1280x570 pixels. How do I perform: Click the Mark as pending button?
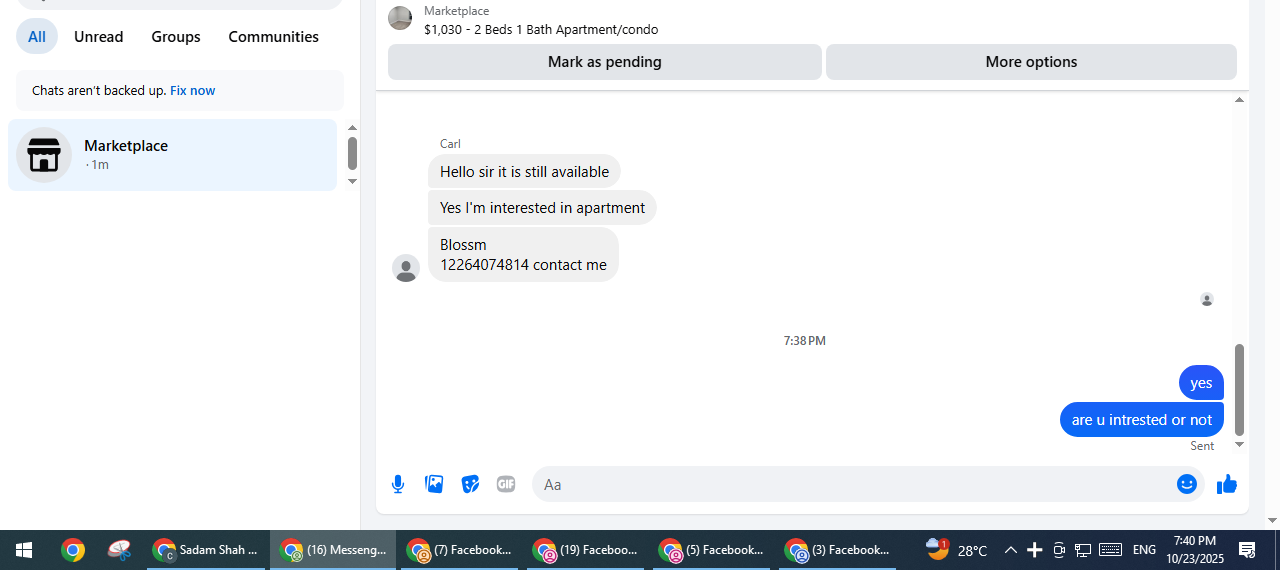point(605,62)
